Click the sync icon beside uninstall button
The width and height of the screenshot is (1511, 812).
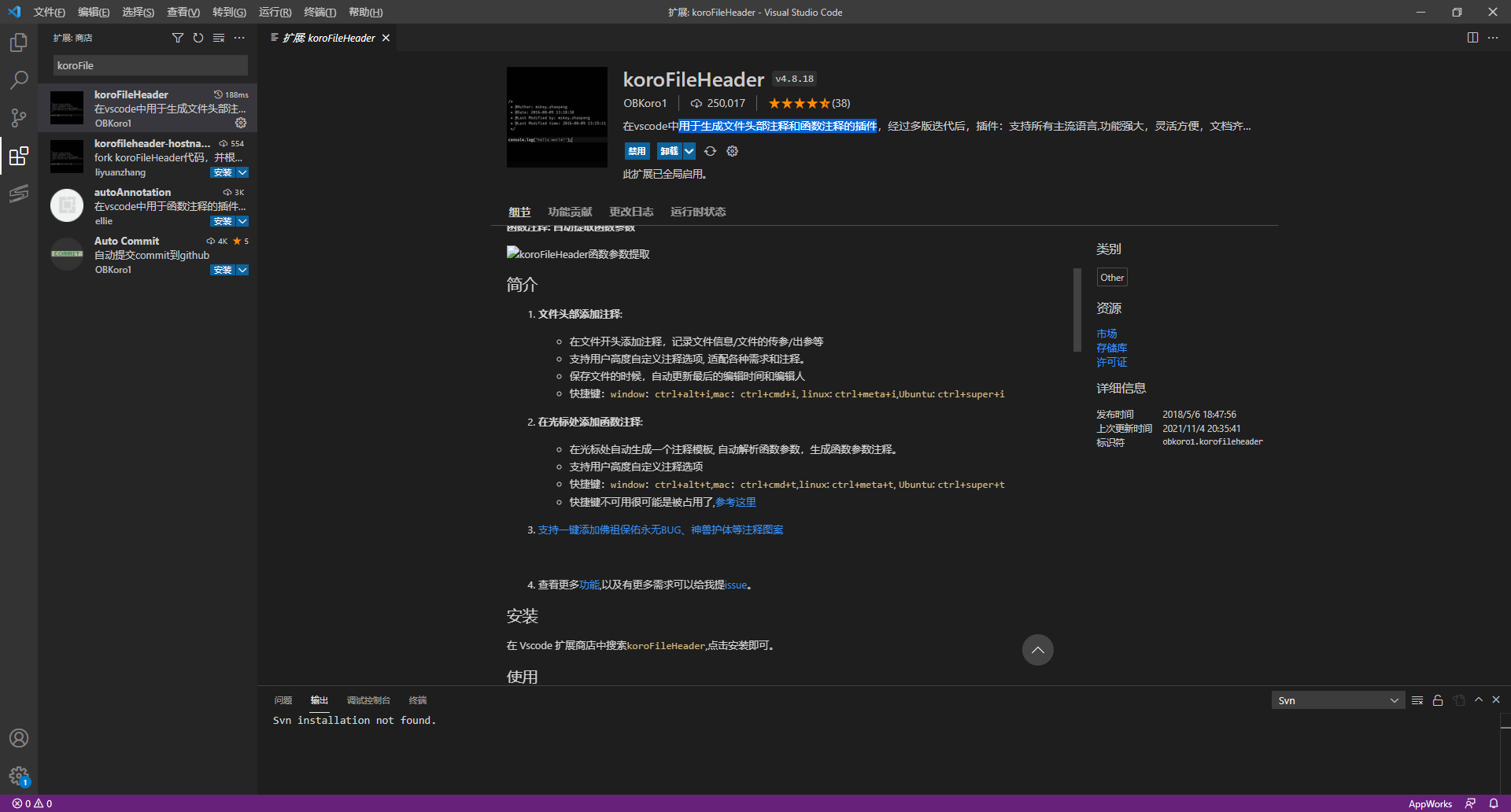point(711,151)
